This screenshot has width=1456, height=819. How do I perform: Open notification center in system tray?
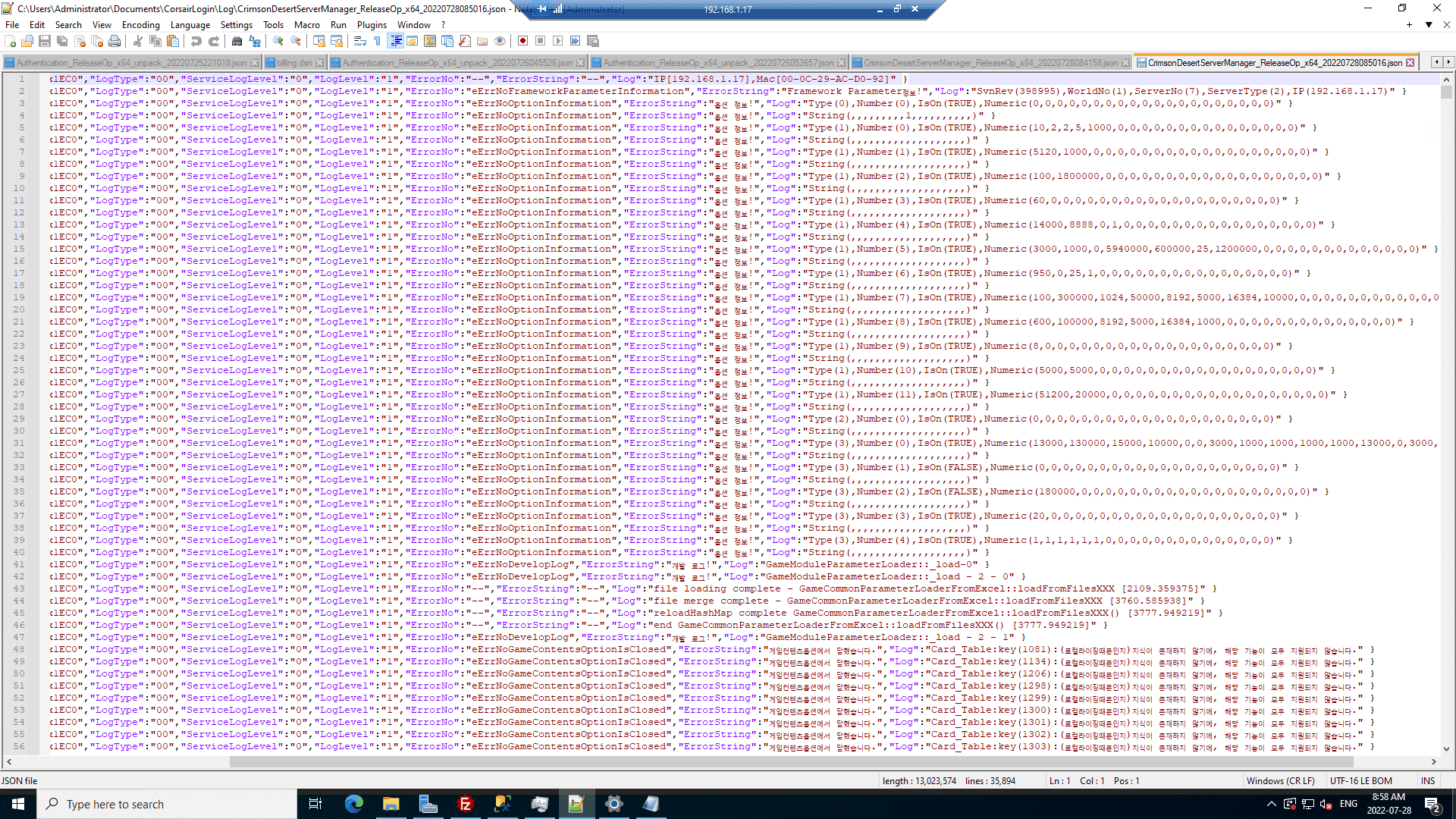pyautogui.click(x=1432, y=804)
